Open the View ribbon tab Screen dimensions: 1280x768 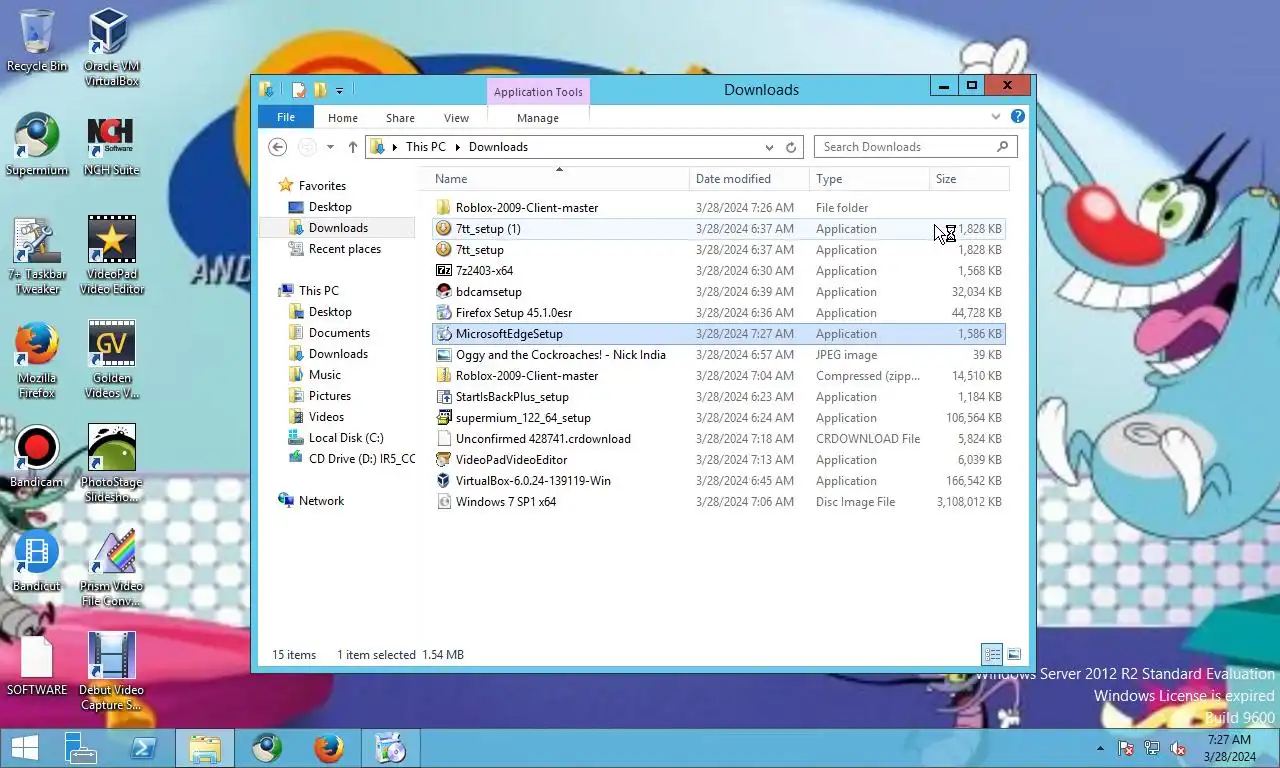click(456, 118)
